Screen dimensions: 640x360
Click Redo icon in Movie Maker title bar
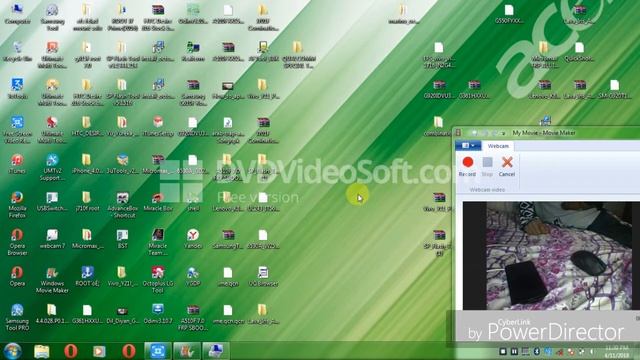(x=494, y=133)
